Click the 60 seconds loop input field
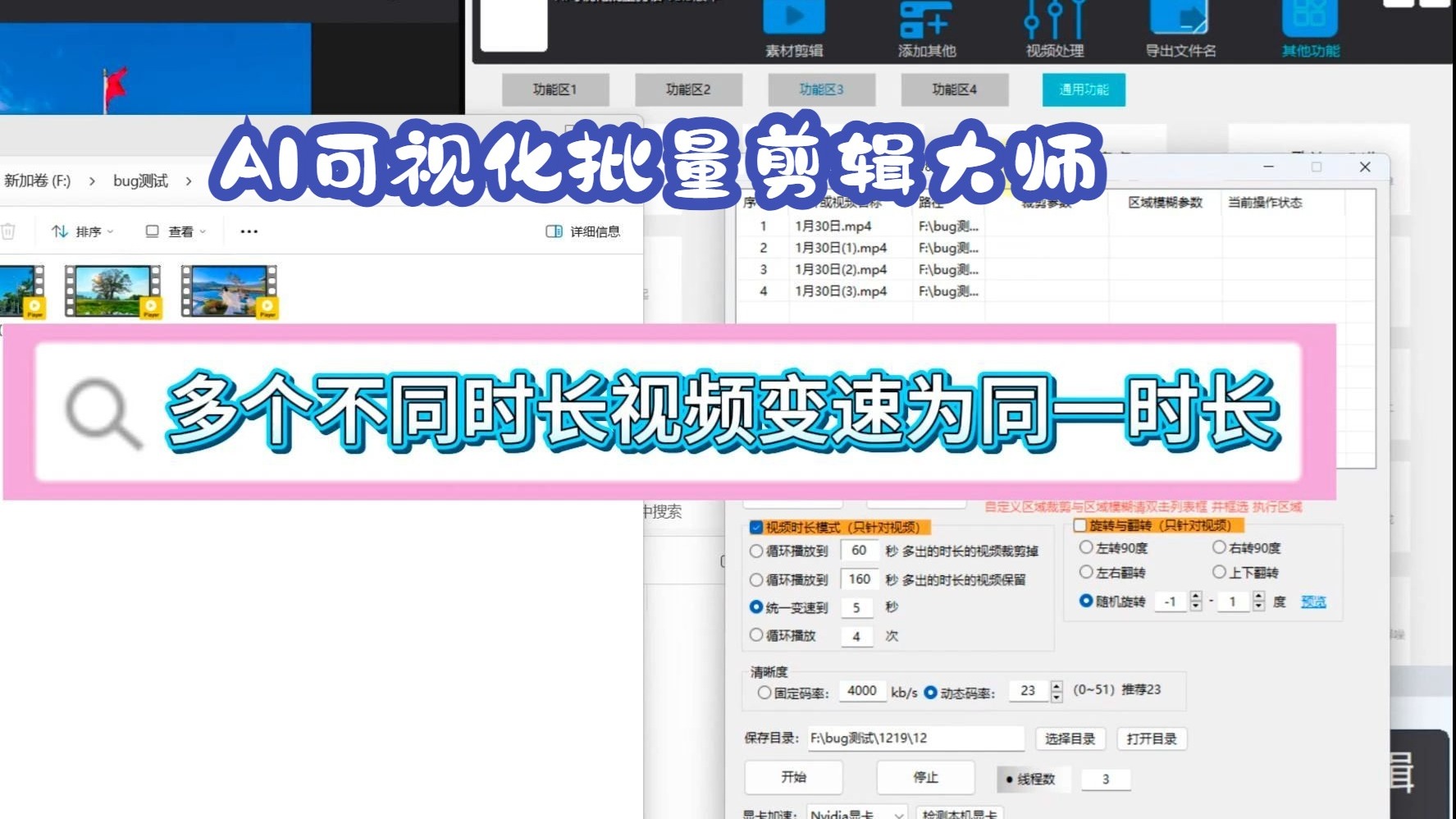The height and width of the screenshot is (819, 1456). point(859,551)
